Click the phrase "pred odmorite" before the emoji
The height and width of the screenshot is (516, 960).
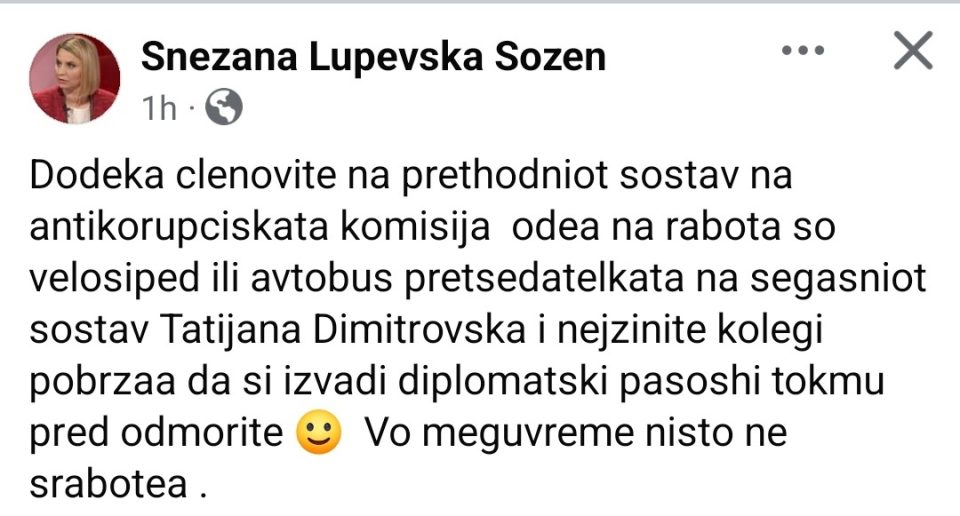156,433
